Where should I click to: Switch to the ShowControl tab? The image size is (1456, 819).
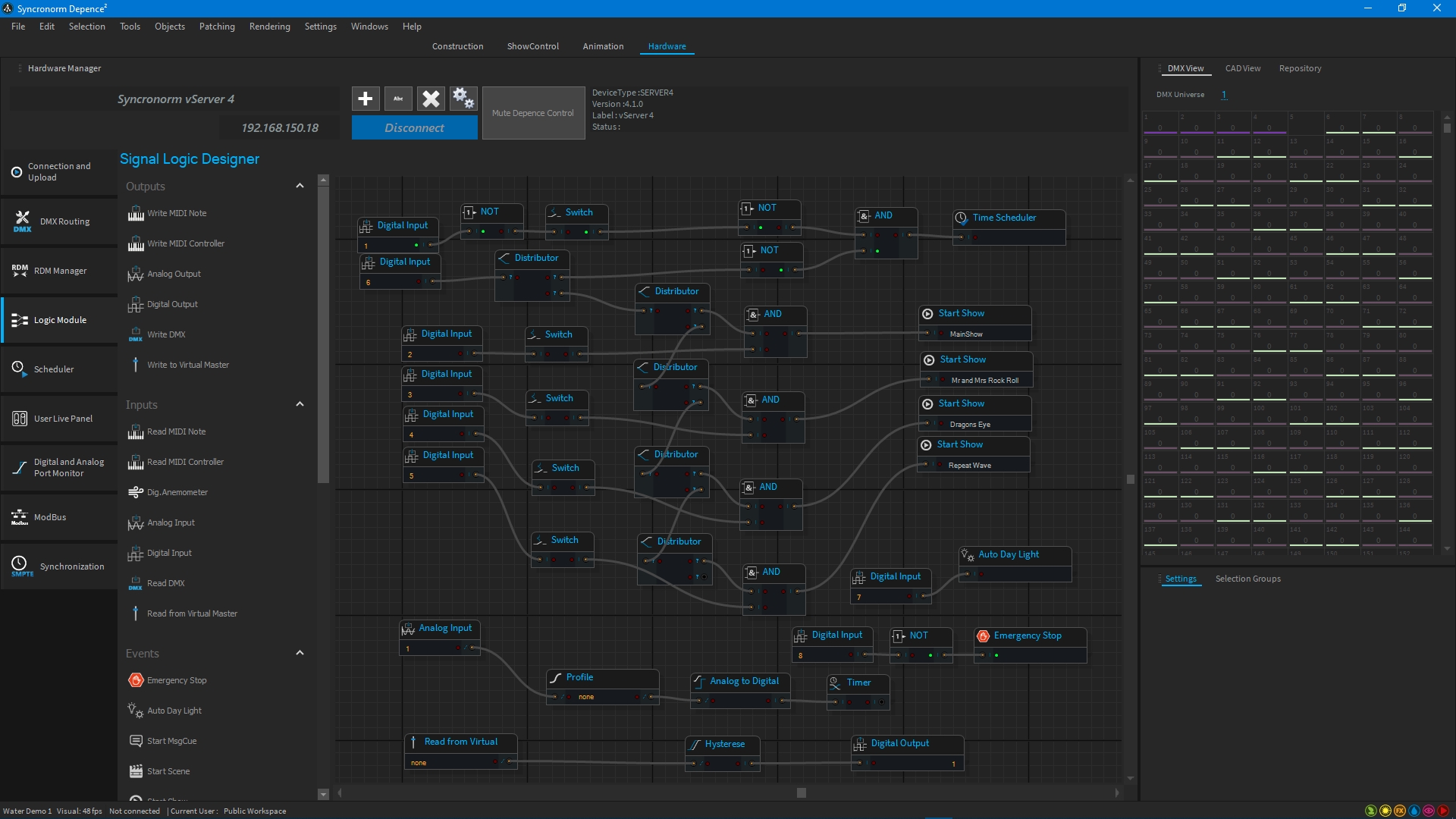pos(532,46)
